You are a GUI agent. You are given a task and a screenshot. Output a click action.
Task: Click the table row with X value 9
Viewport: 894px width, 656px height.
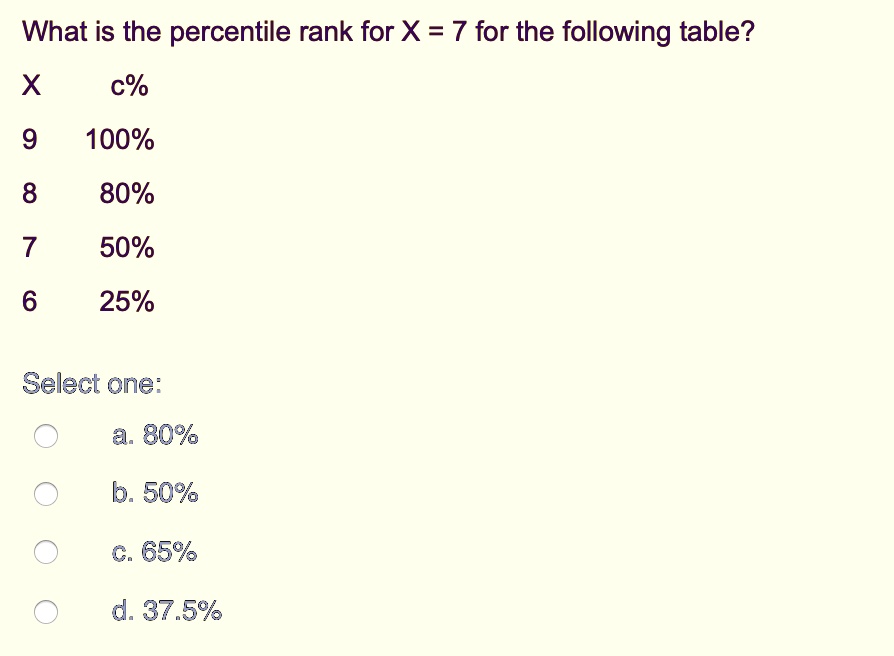click(30, 139)
